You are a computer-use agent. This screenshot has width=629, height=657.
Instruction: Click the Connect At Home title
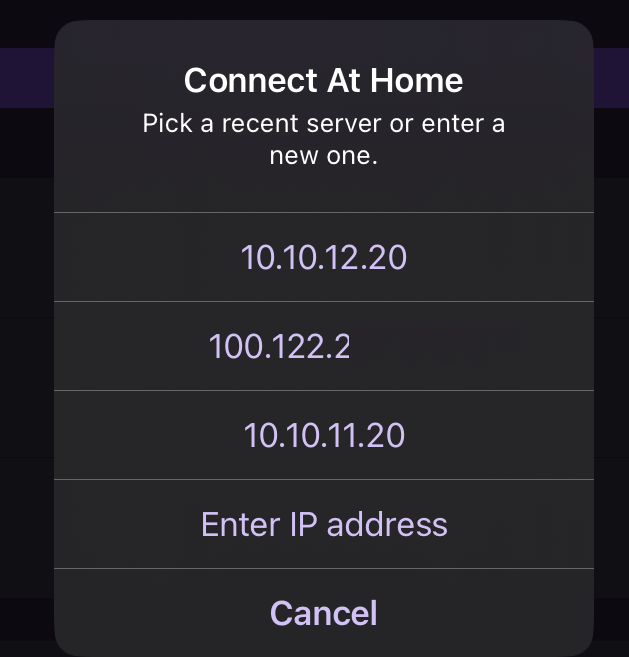tap(323, 80)
